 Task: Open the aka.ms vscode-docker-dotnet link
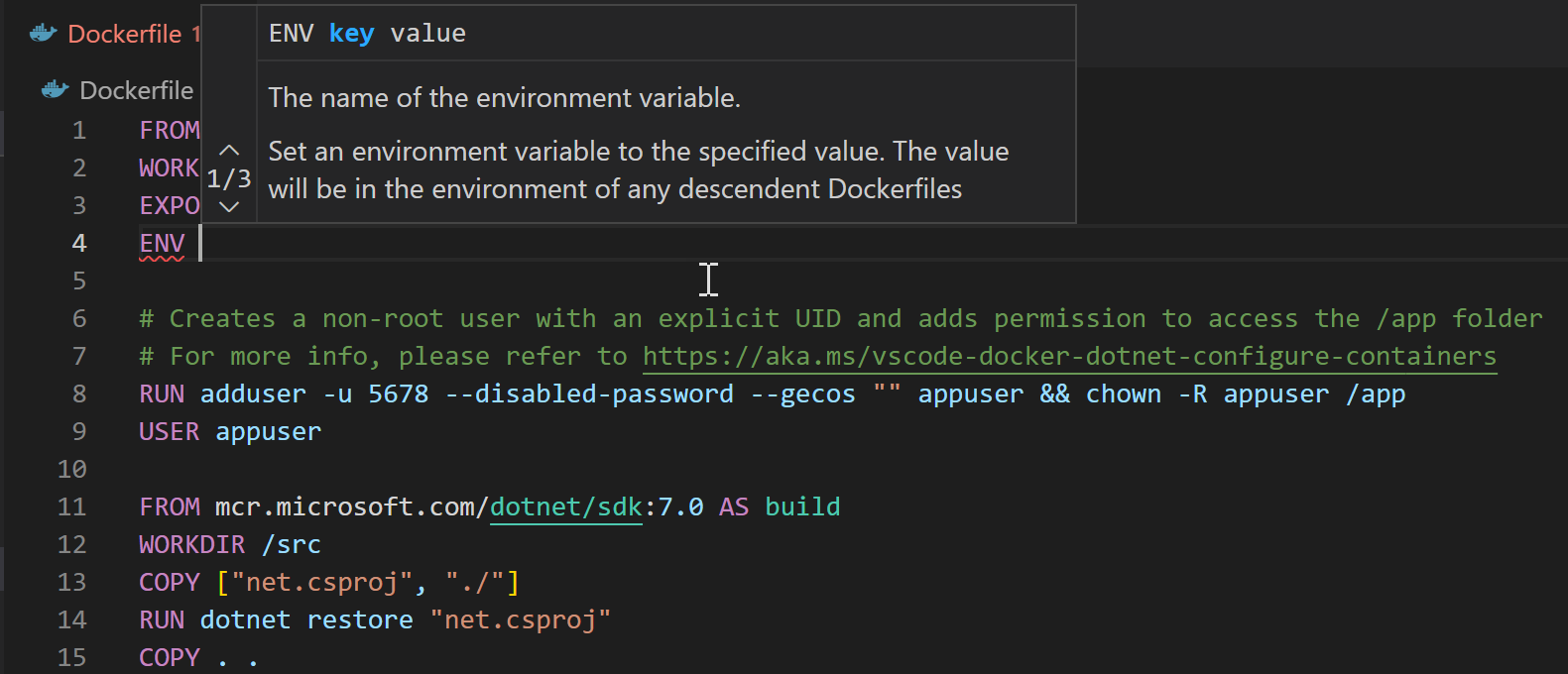pyautogui.click(x=1068, y=356)
